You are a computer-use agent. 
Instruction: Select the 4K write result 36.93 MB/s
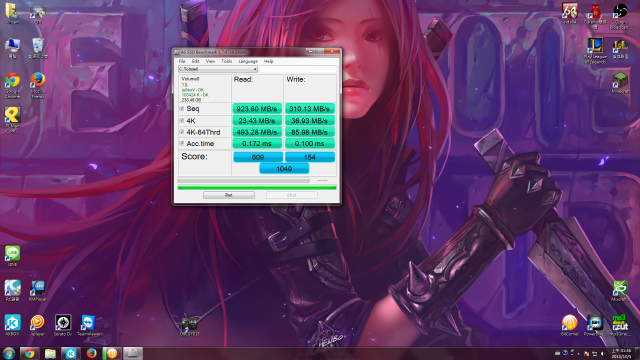coord(309,120)
